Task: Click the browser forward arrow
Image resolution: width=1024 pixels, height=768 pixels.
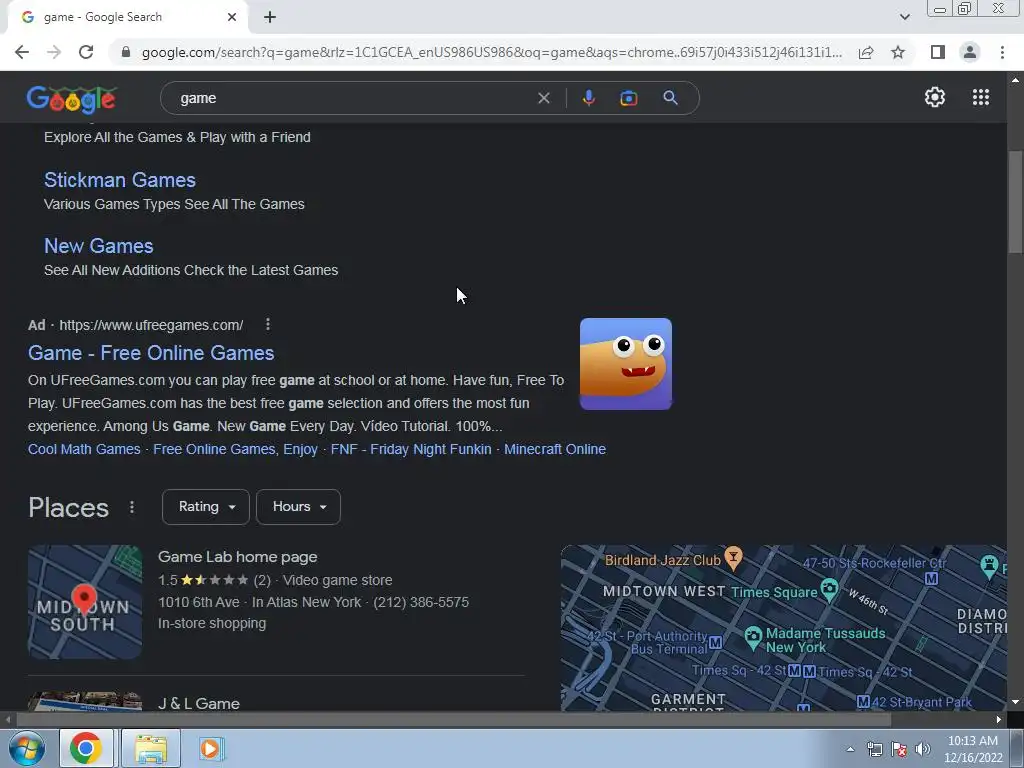Action: coord(54,52)
